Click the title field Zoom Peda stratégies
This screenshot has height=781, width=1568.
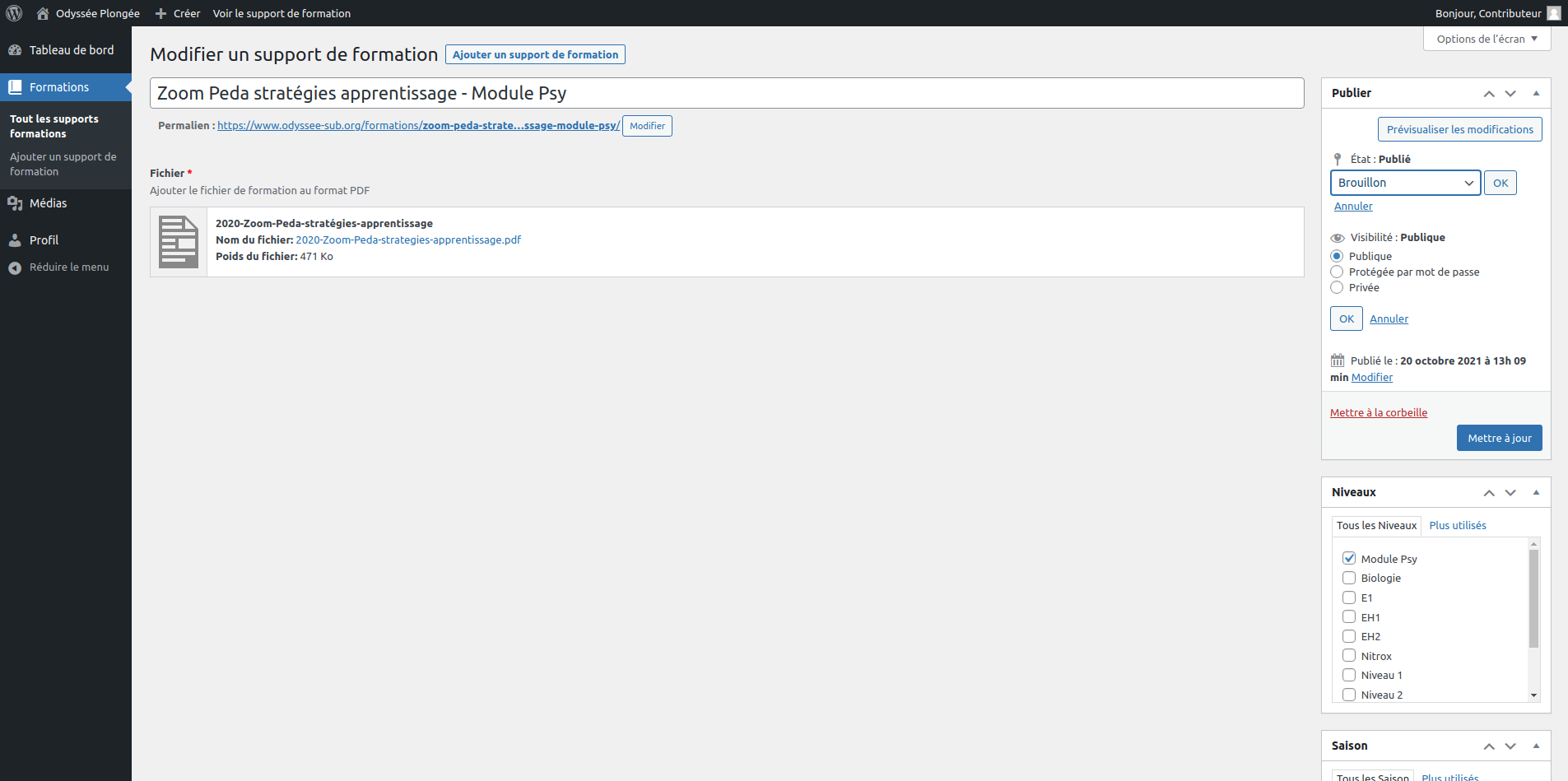tap(726, 93)
